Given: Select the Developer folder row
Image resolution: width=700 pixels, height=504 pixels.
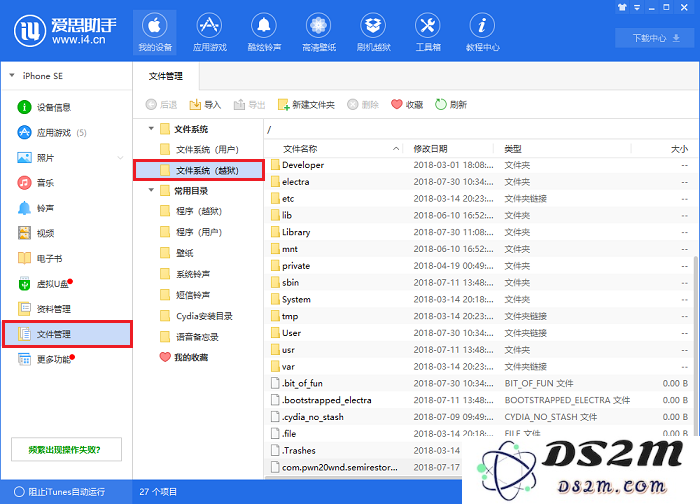Looking at the screenshot, I should click(479, 165).
